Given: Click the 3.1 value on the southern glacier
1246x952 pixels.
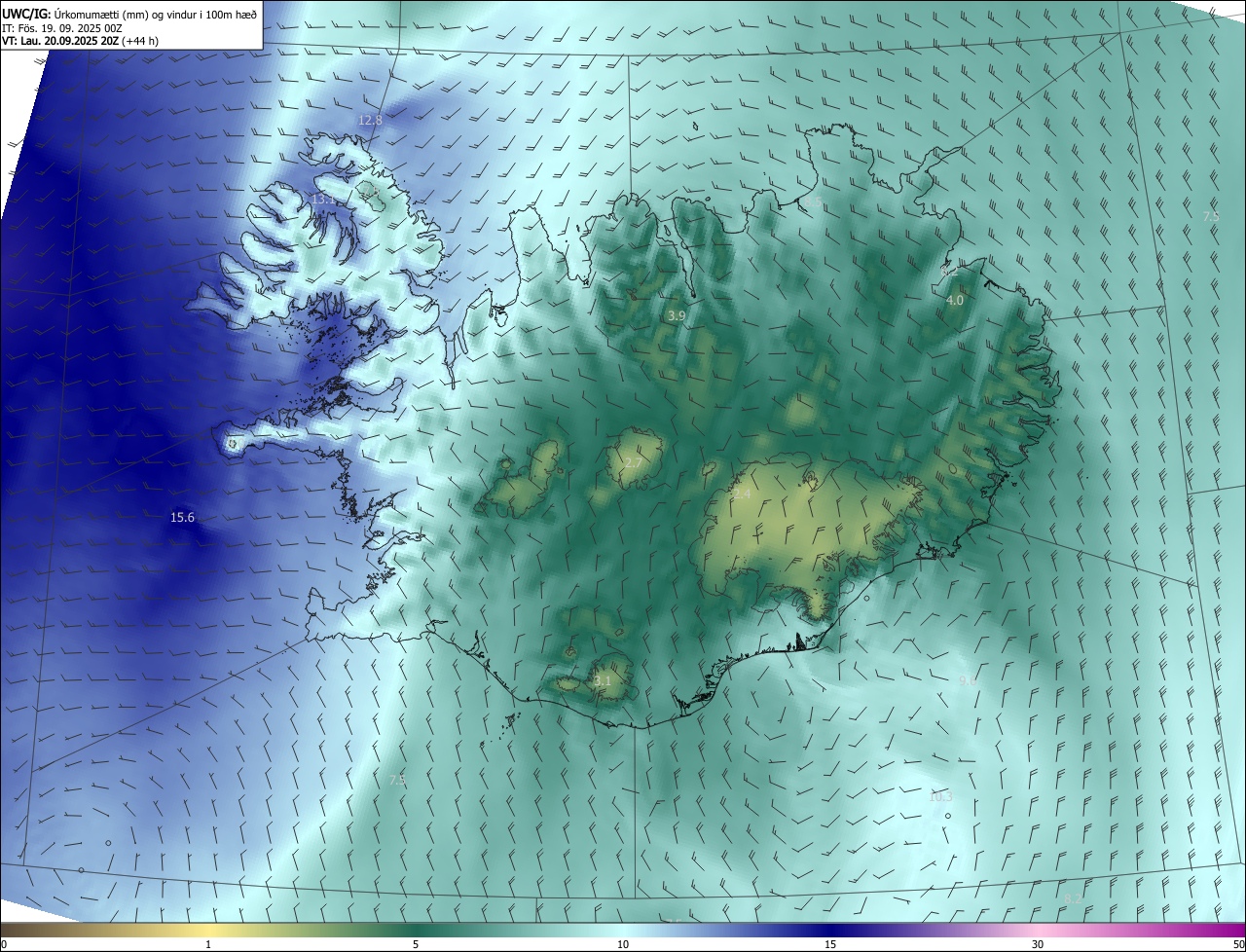Looking at the screenshot, I should point(602,680).
